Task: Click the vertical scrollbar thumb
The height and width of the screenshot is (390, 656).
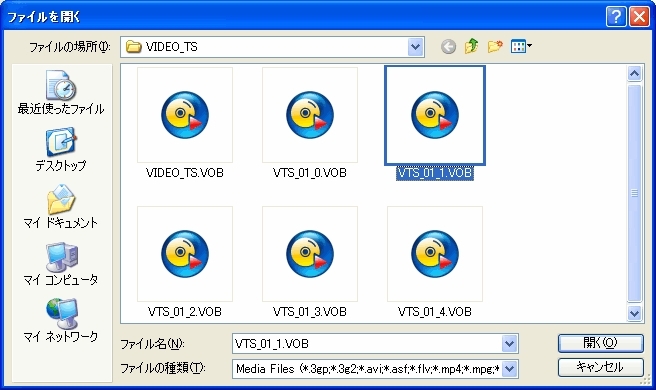Action: [x=635, y=193]
